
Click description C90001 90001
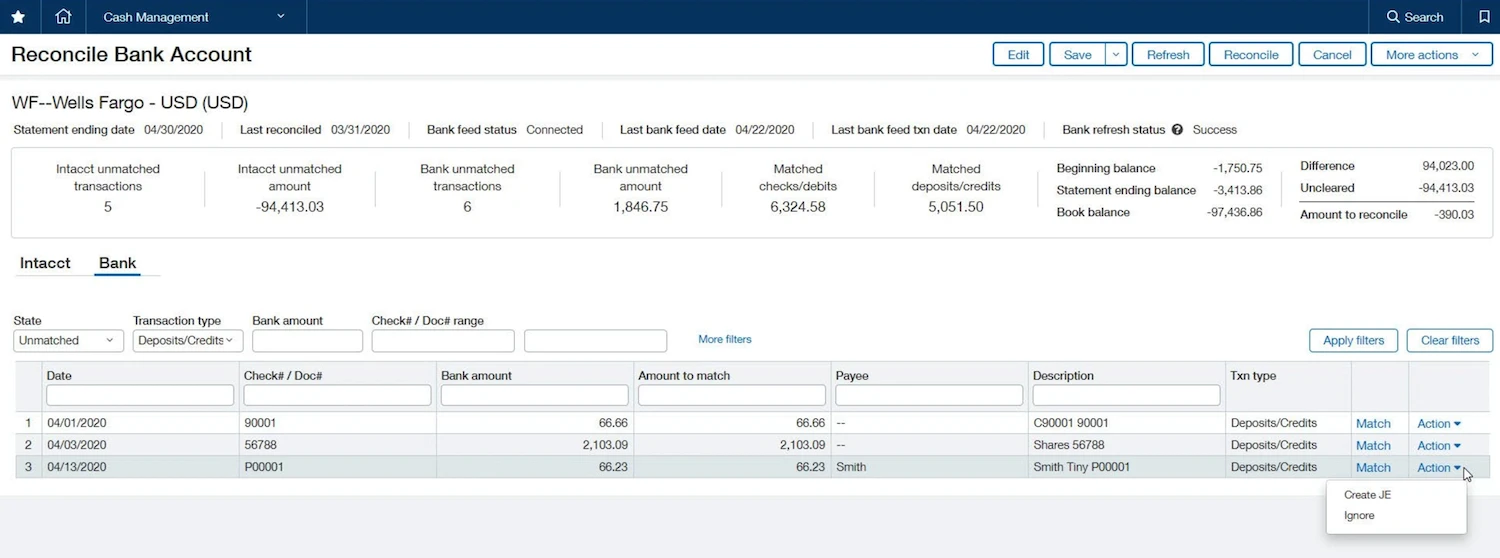[x=1071, y=424]
